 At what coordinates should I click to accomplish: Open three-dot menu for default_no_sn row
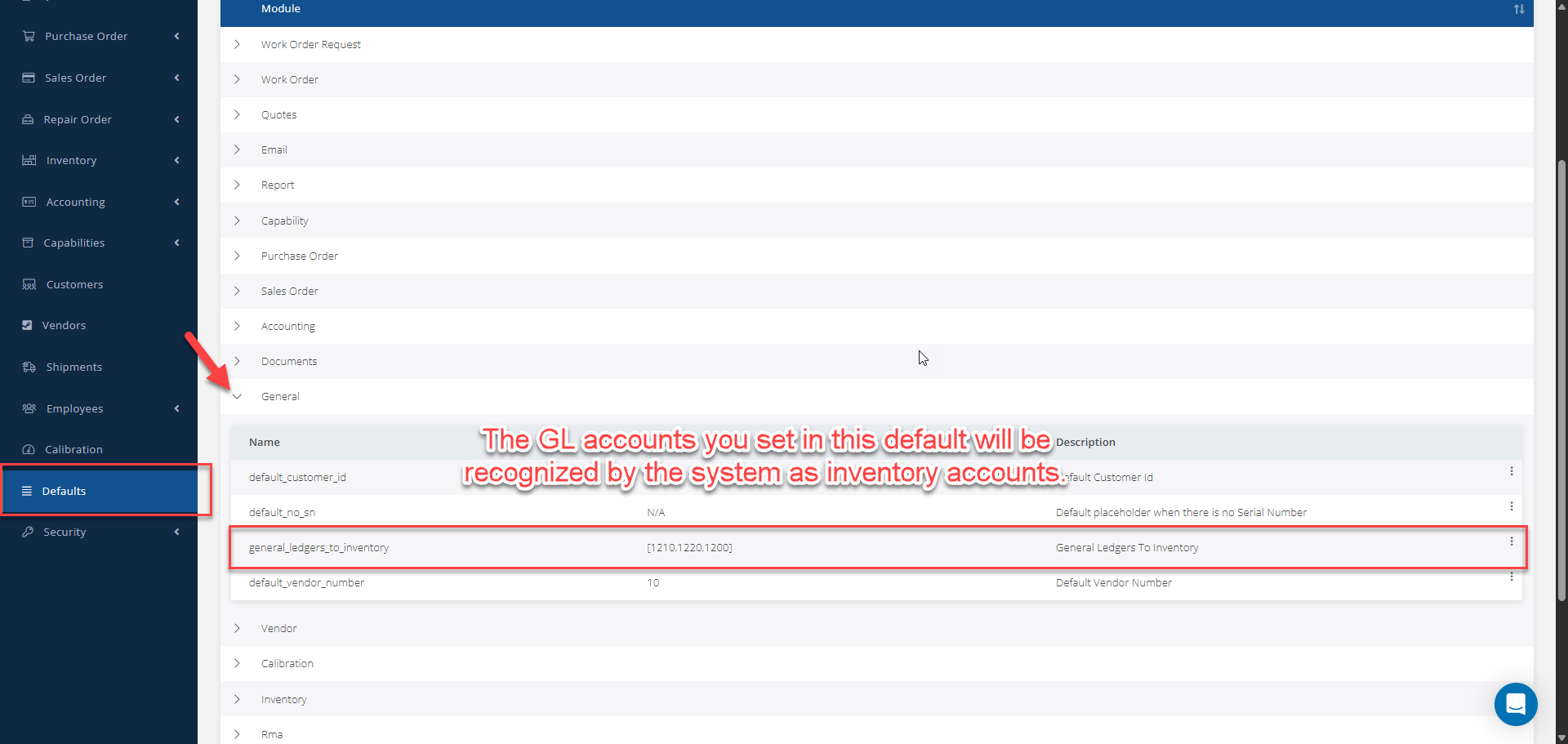click(x=1511, y=506)
